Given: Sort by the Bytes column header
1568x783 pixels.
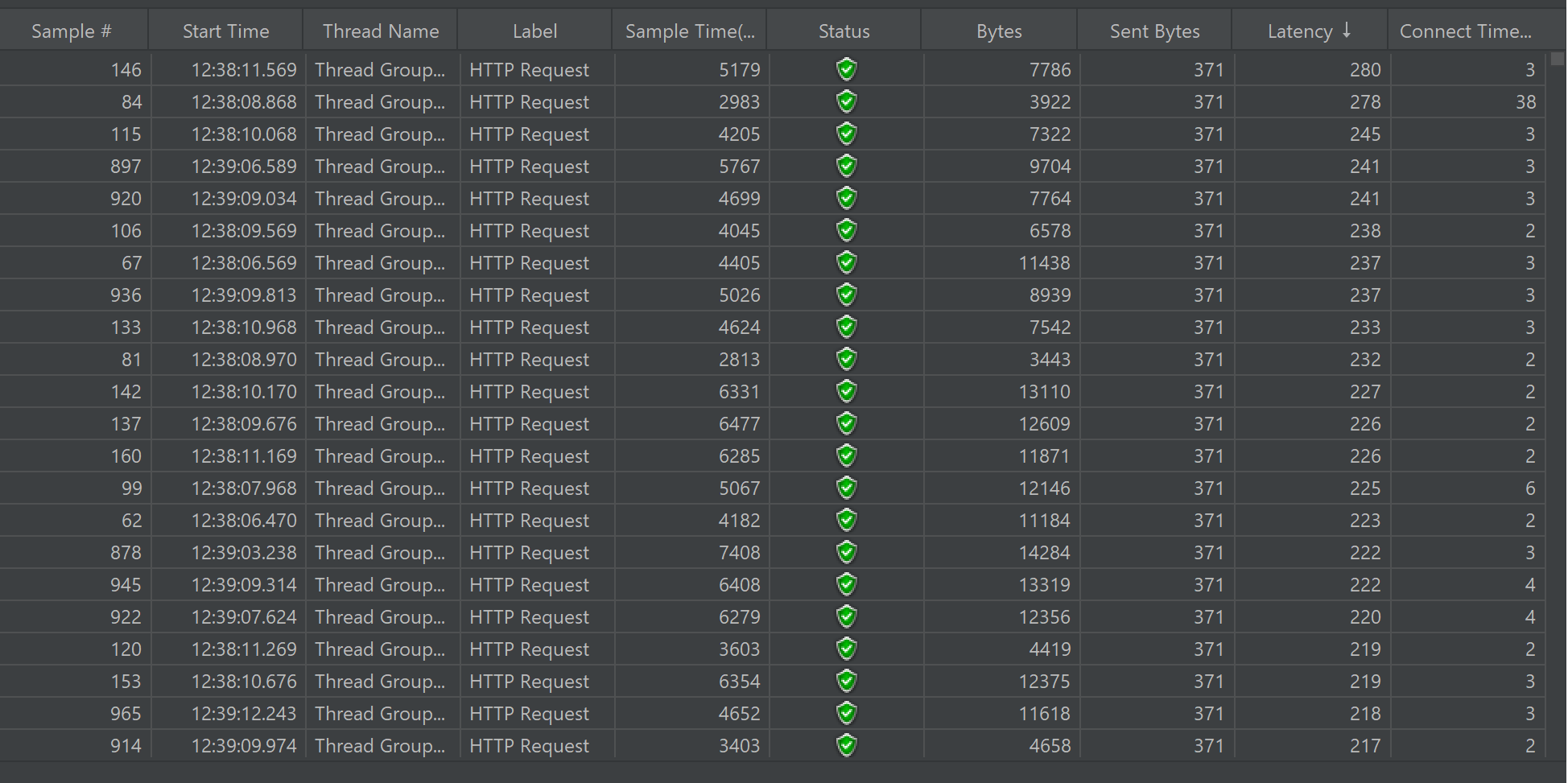Looking at the screenshot, I should [x=999, y=31].
